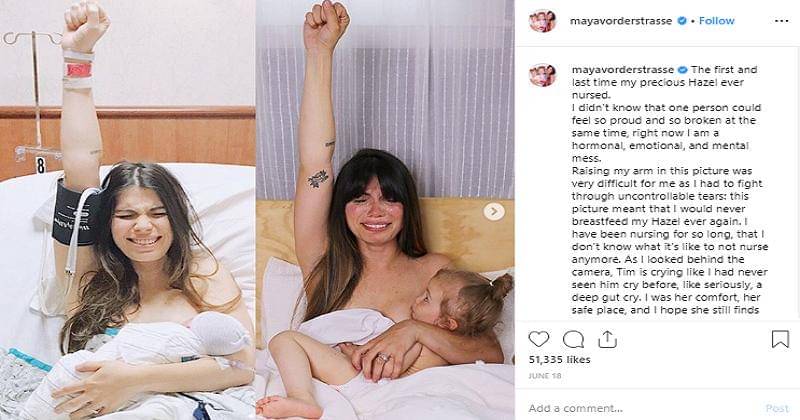Like the post with the heart icon

point(538,339)
